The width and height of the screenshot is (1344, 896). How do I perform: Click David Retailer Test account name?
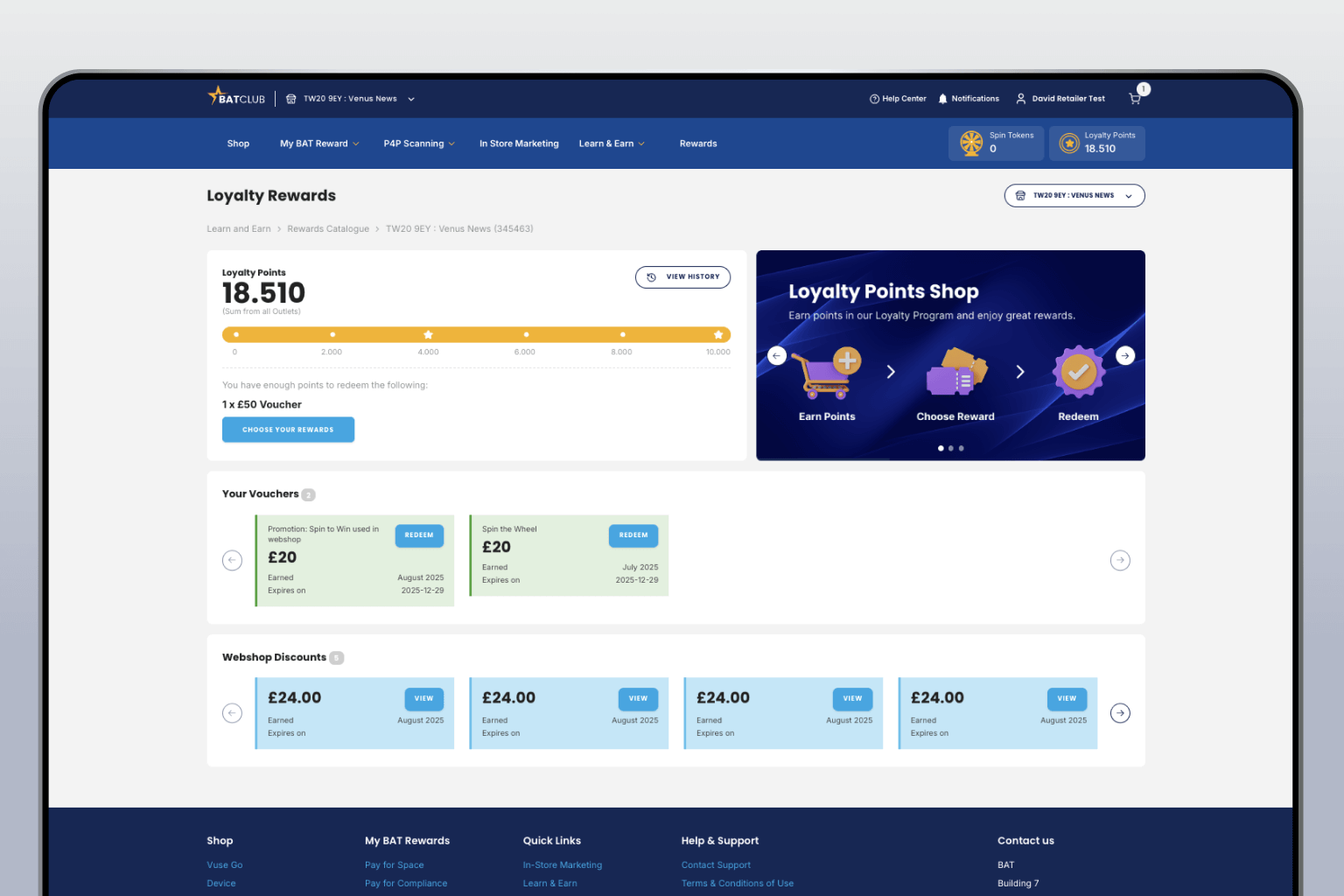[x=1068, y=99]
